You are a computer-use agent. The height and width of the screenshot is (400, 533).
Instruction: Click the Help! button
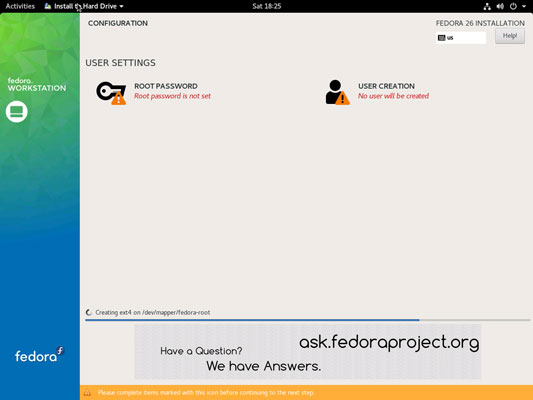(x=510, y=36)
